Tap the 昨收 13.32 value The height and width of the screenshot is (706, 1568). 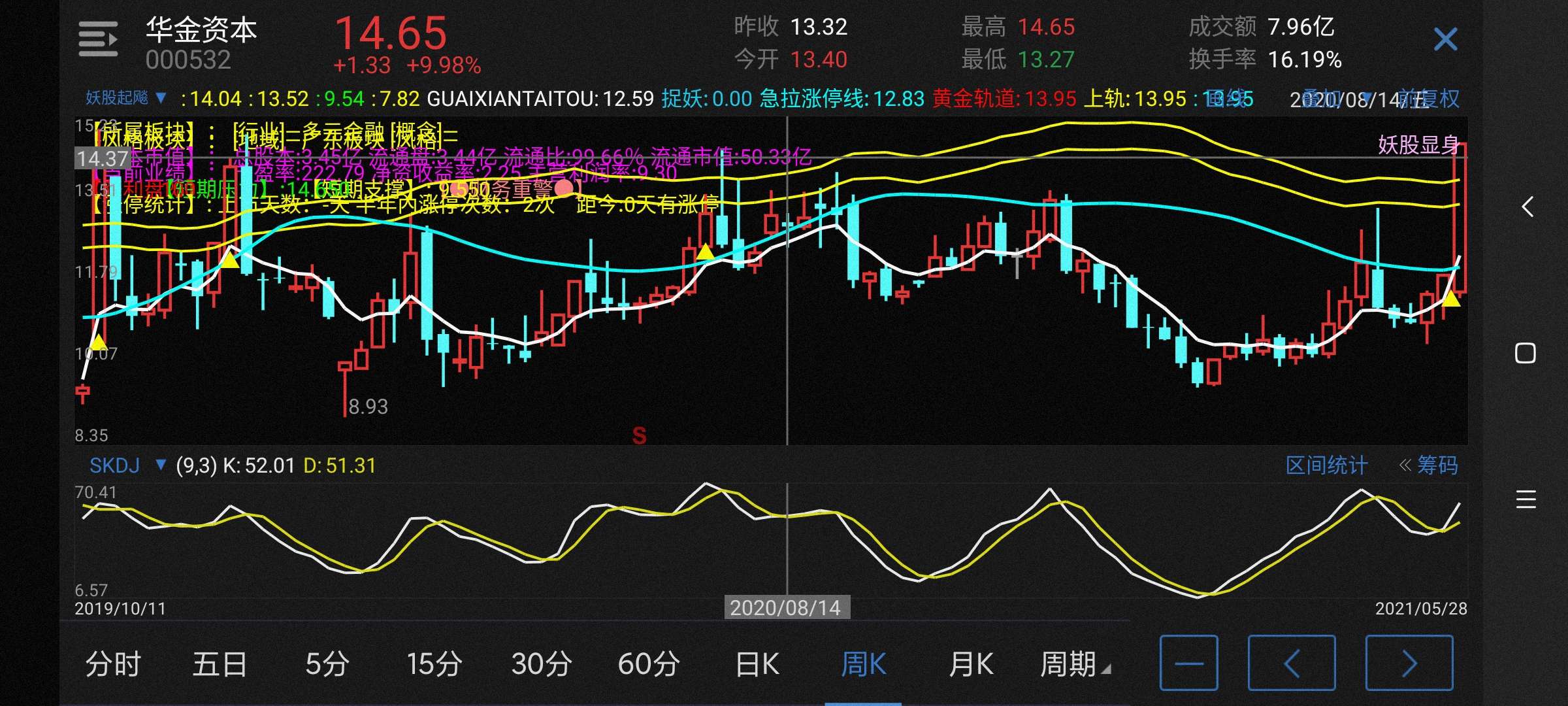pyautogui.click(x=819, y=27)
